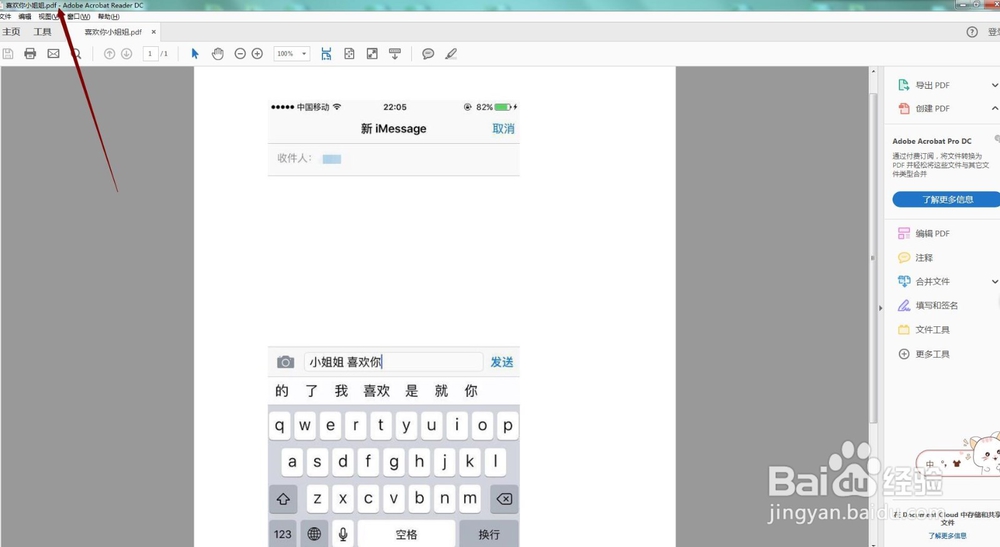This screenshot has width=1000, height=547.
Task: Choose the hand pan tool
Action: 217,54
